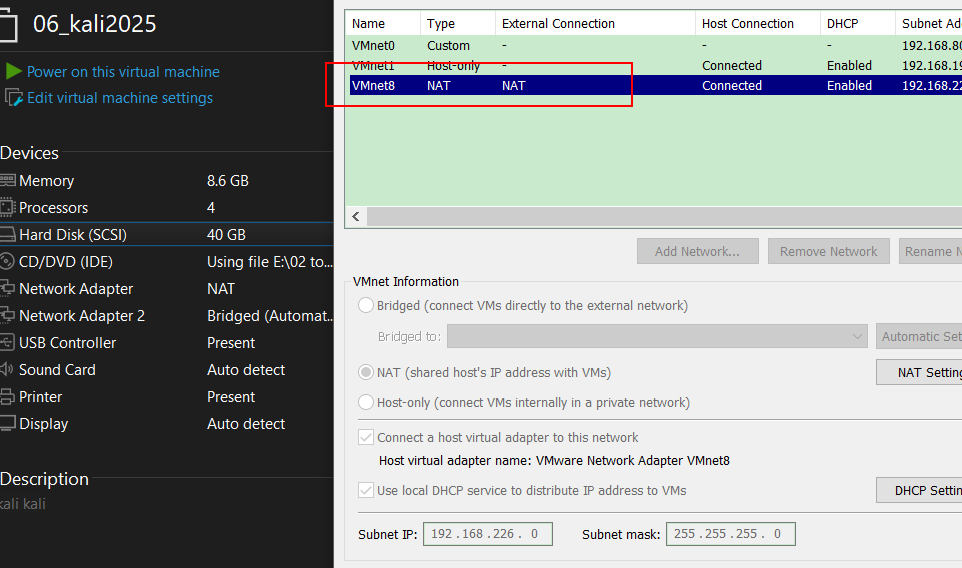Select the Bridged radio button
The image size is (962, 568).
tap(366, 305)
